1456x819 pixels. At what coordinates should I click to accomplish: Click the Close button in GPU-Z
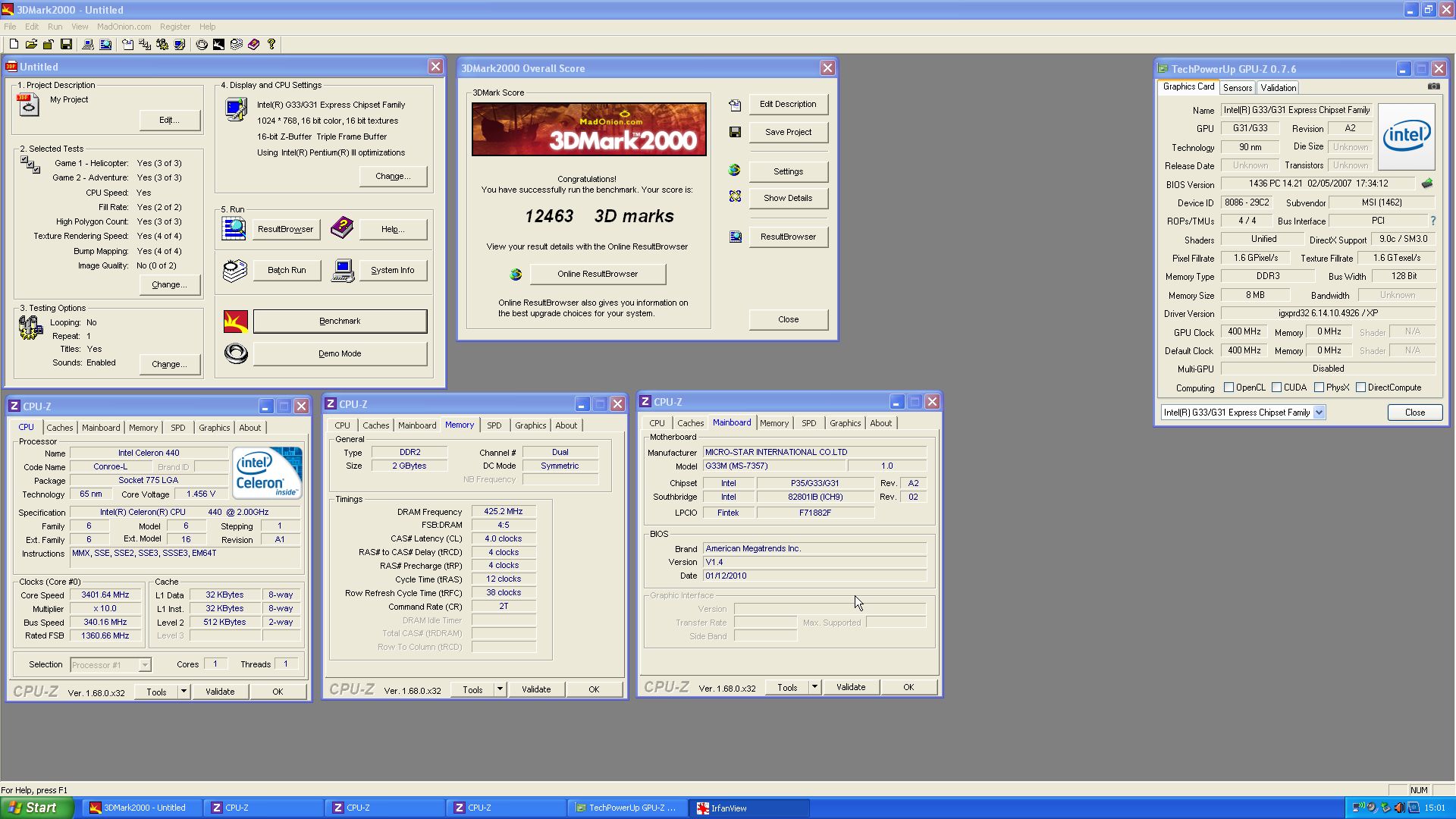tap(1415, 413)
